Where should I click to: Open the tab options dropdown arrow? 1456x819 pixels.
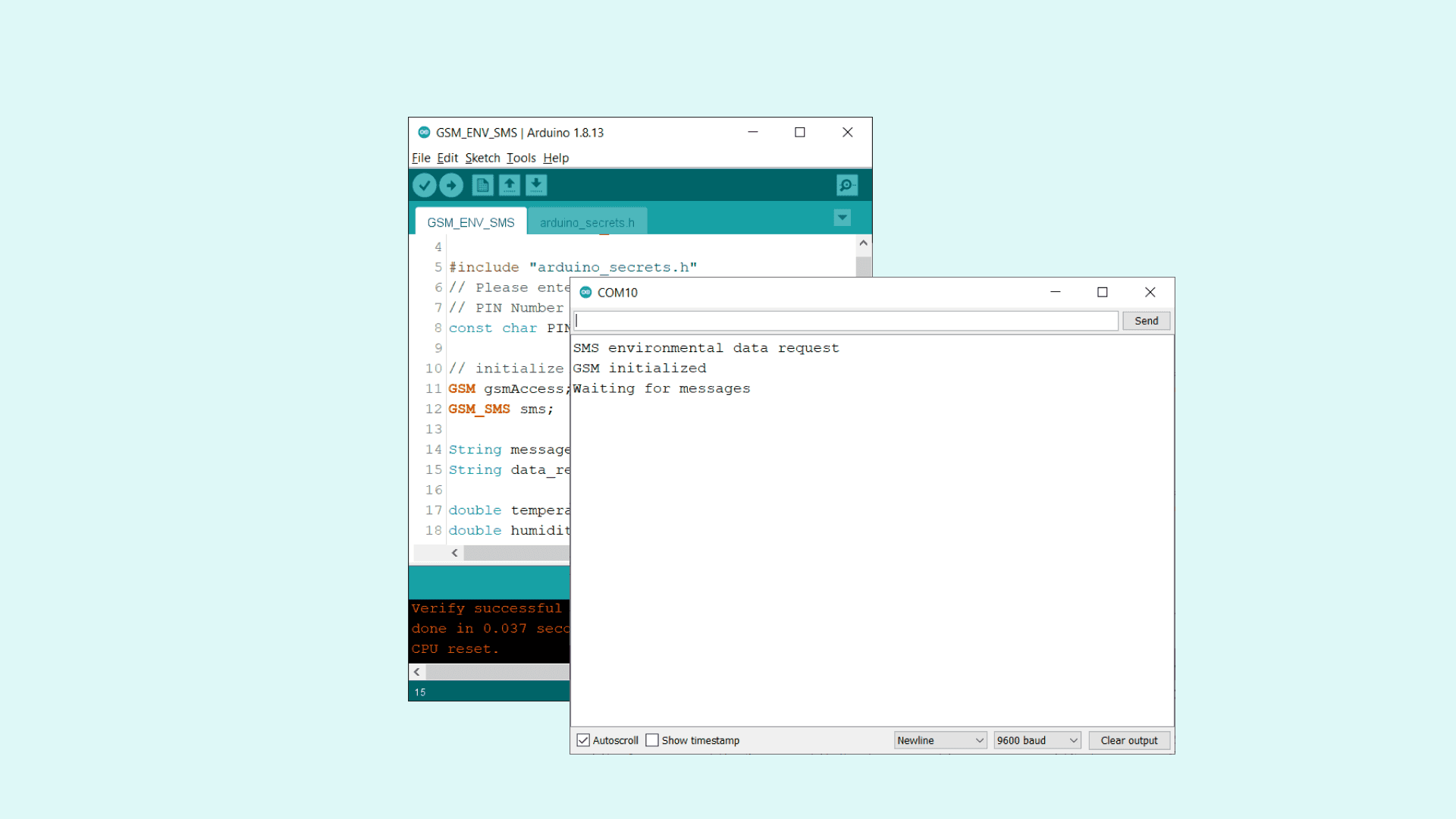click(842, 218)
